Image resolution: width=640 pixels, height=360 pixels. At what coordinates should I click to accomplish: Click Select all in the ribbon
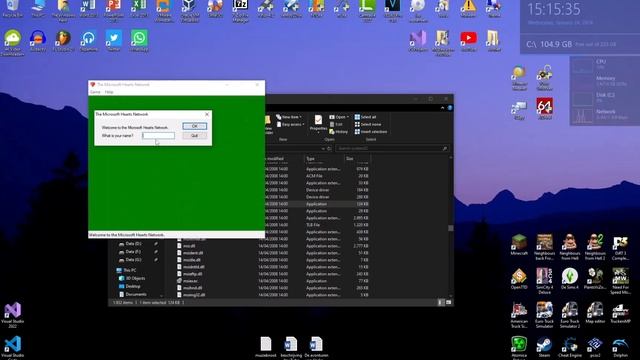[365, 117]
